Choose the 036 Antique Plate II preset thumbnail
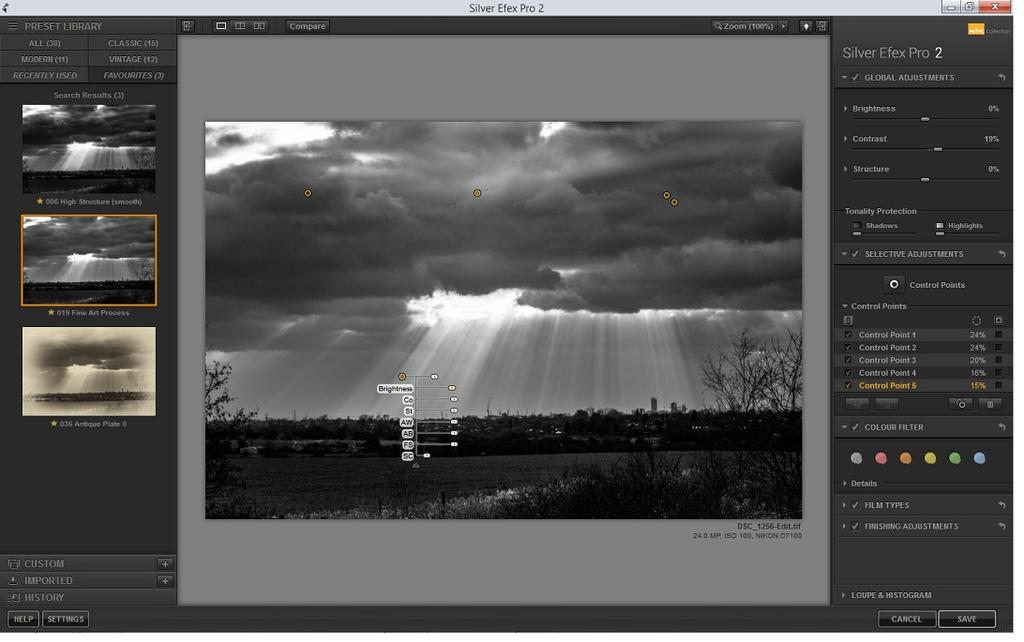 click(89, 371)
